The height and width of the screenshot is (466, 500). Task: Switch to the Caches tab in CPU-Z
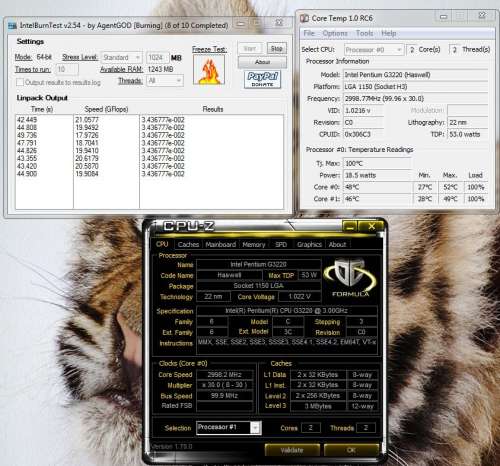(x=188, y=244)
